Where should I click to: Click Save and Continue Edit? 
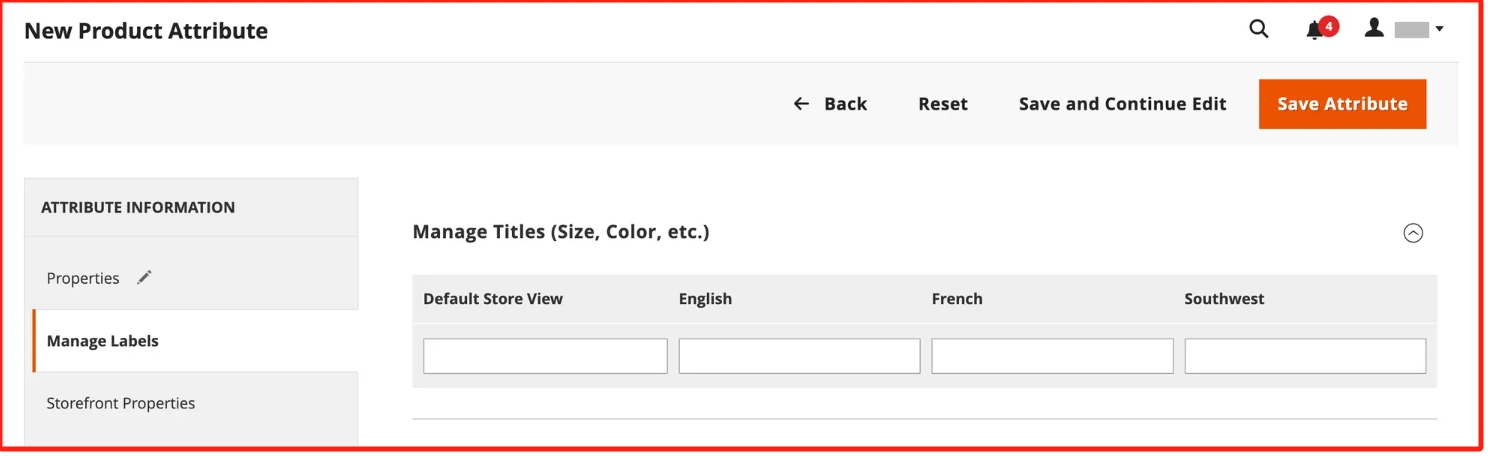point(1122,104)
